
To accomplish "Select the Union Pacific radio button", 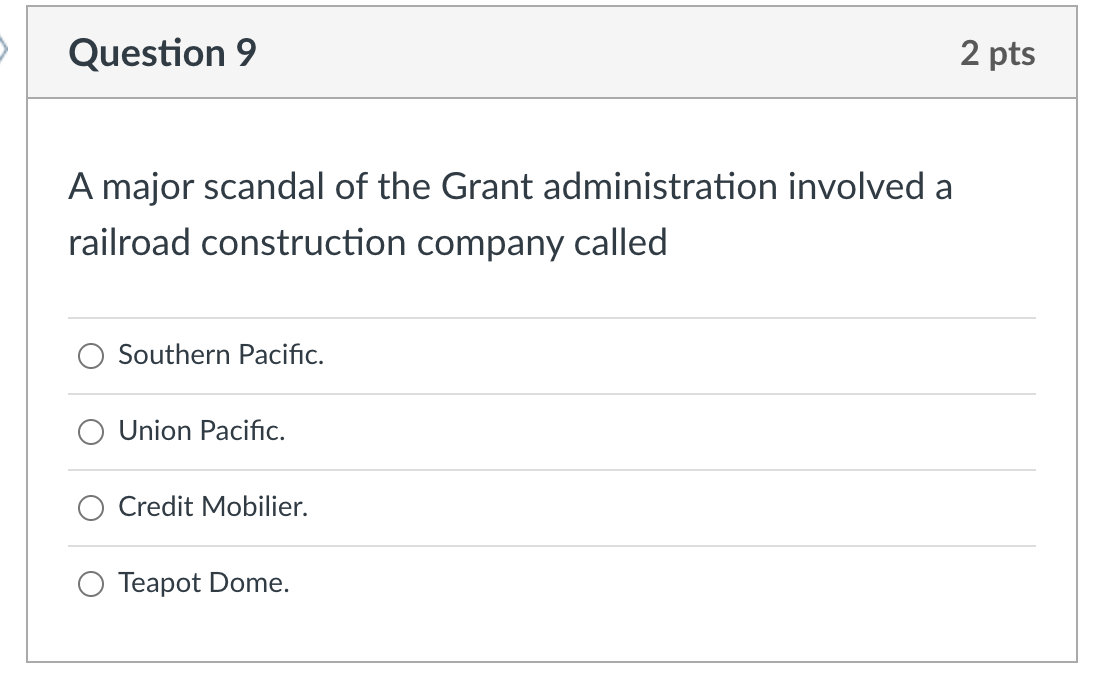I will (91, 431).
